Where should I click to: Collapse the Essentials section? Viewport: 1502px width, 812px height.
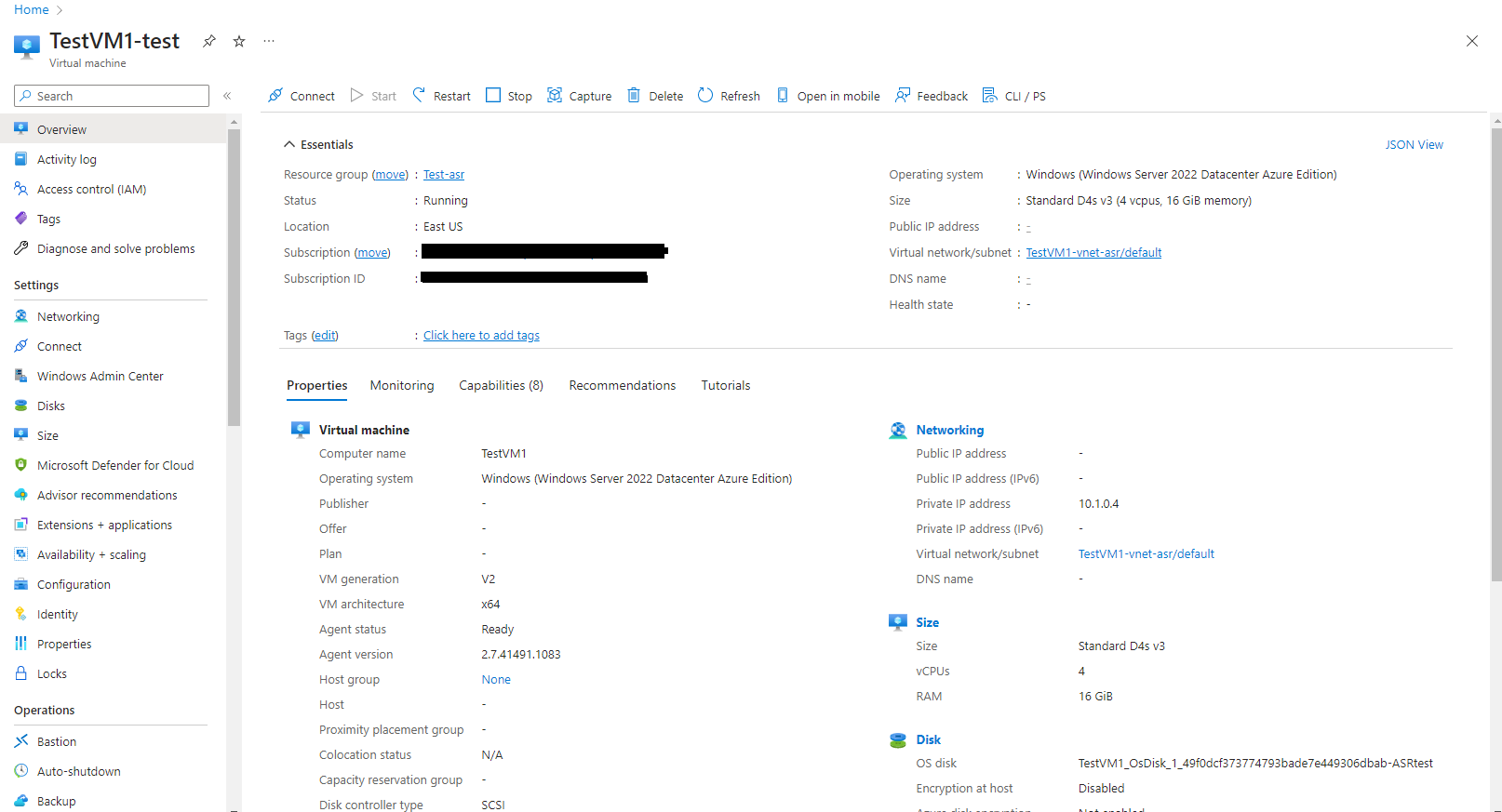pos(318,144)
